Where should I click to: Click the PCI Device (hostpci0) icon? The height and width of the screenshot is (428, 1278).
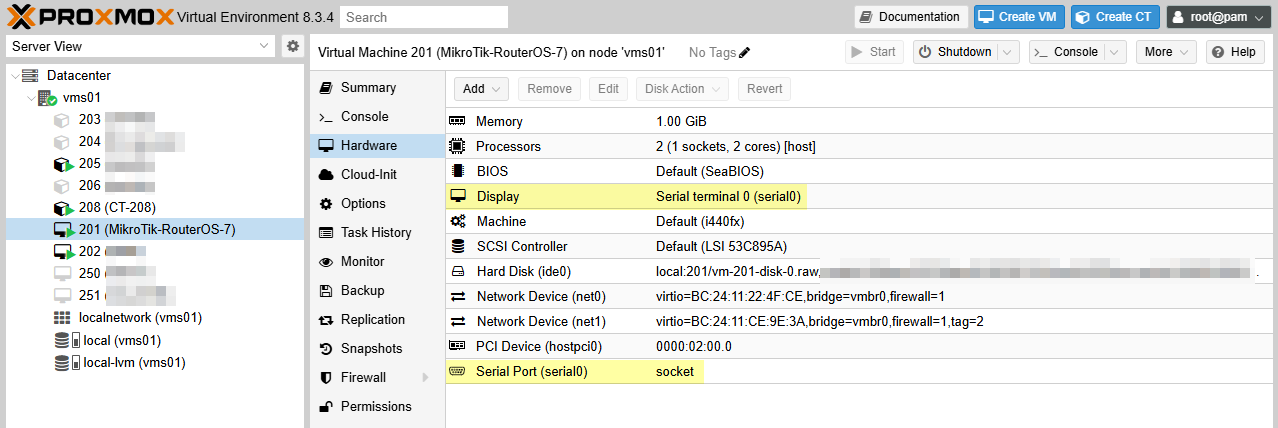[457, 346]
